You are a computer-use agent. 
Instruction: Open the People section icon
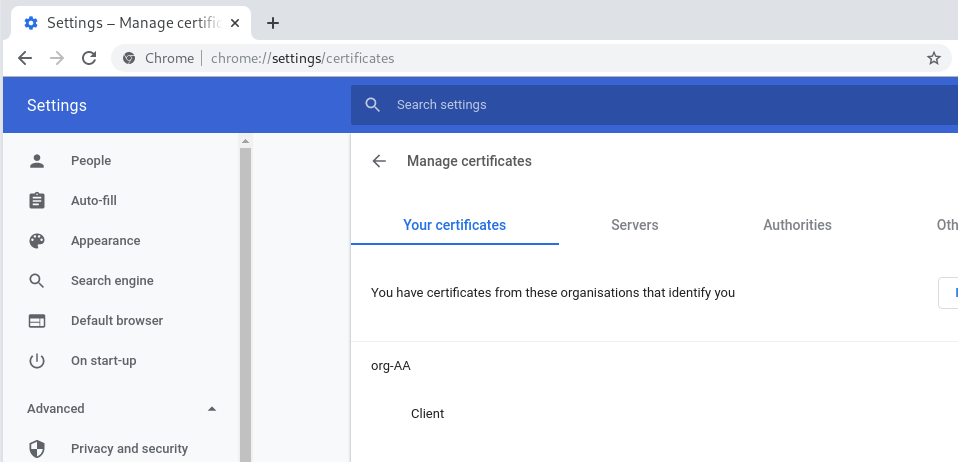37,161
